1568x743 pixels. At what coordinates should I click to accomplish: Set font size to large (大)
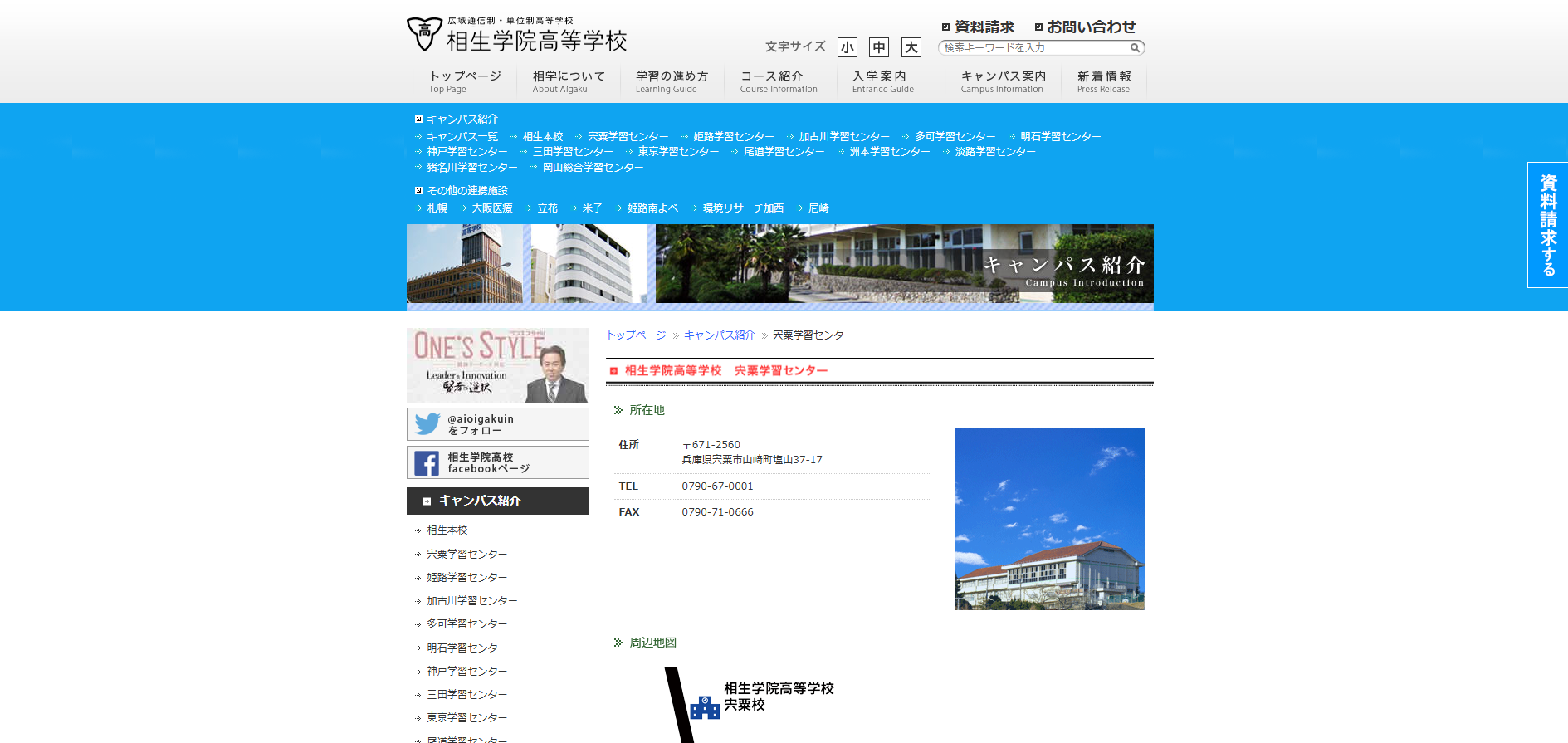[911, 47]
